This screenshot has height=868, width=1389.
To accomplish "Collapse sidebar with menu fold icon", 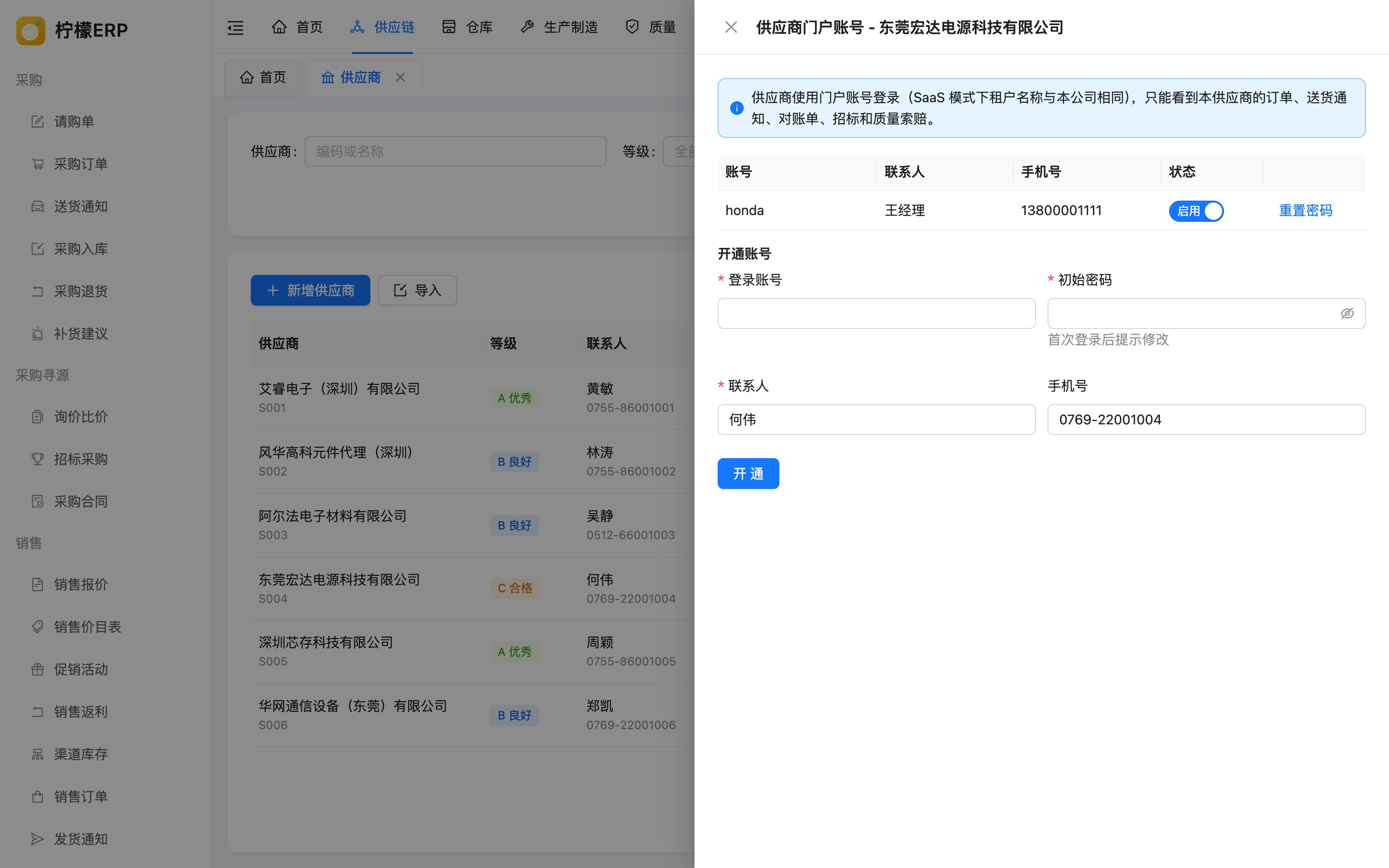I will pos(235,27).
